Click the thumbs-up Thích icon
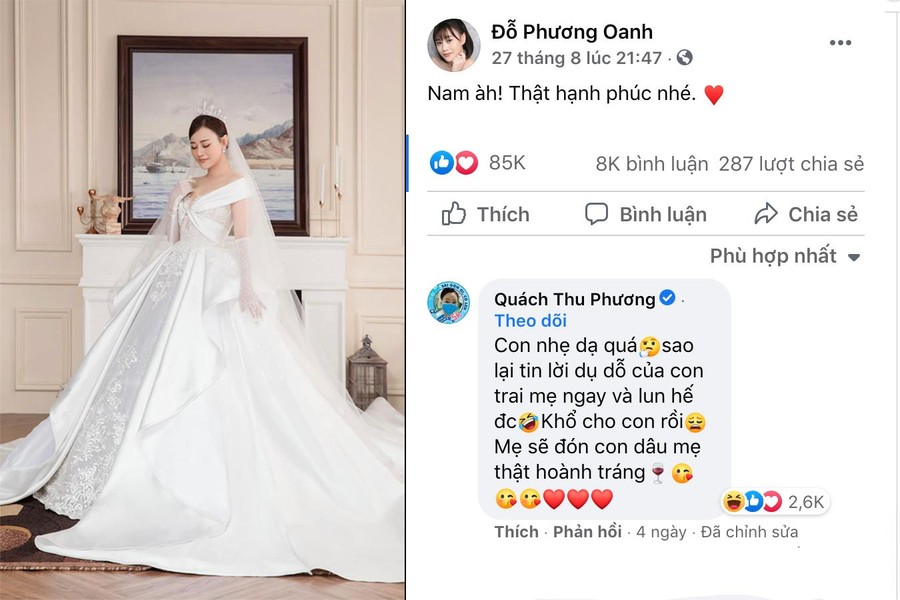900x600 pixels. [x=453, y=214]
